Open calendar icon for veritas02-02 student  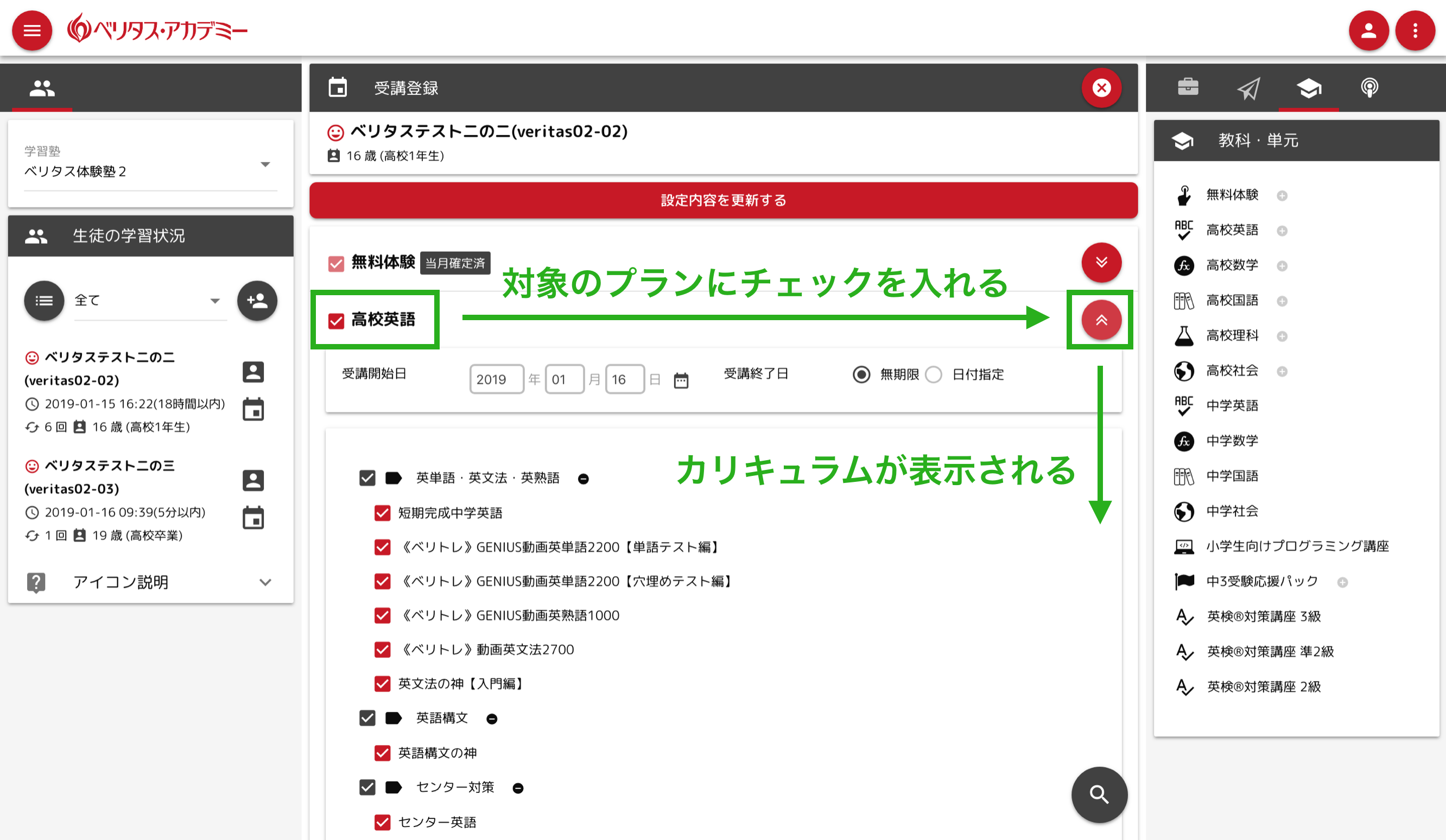[x=253, y=409]
